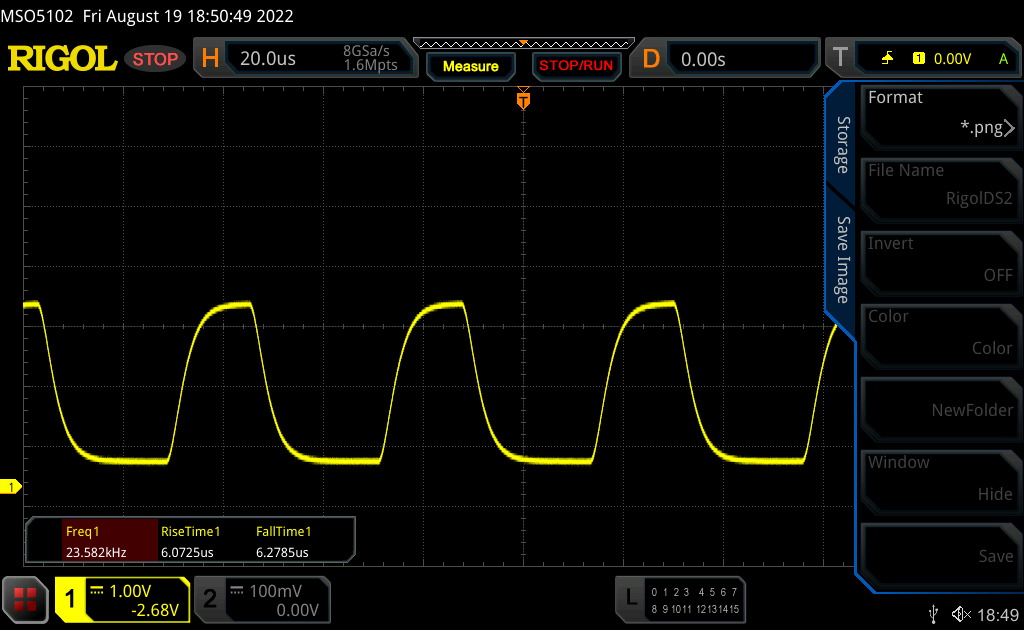This screenshot has width=1024, height=630.
Task: Click the trigger level 0.00V value
Action: coord(952,59)
